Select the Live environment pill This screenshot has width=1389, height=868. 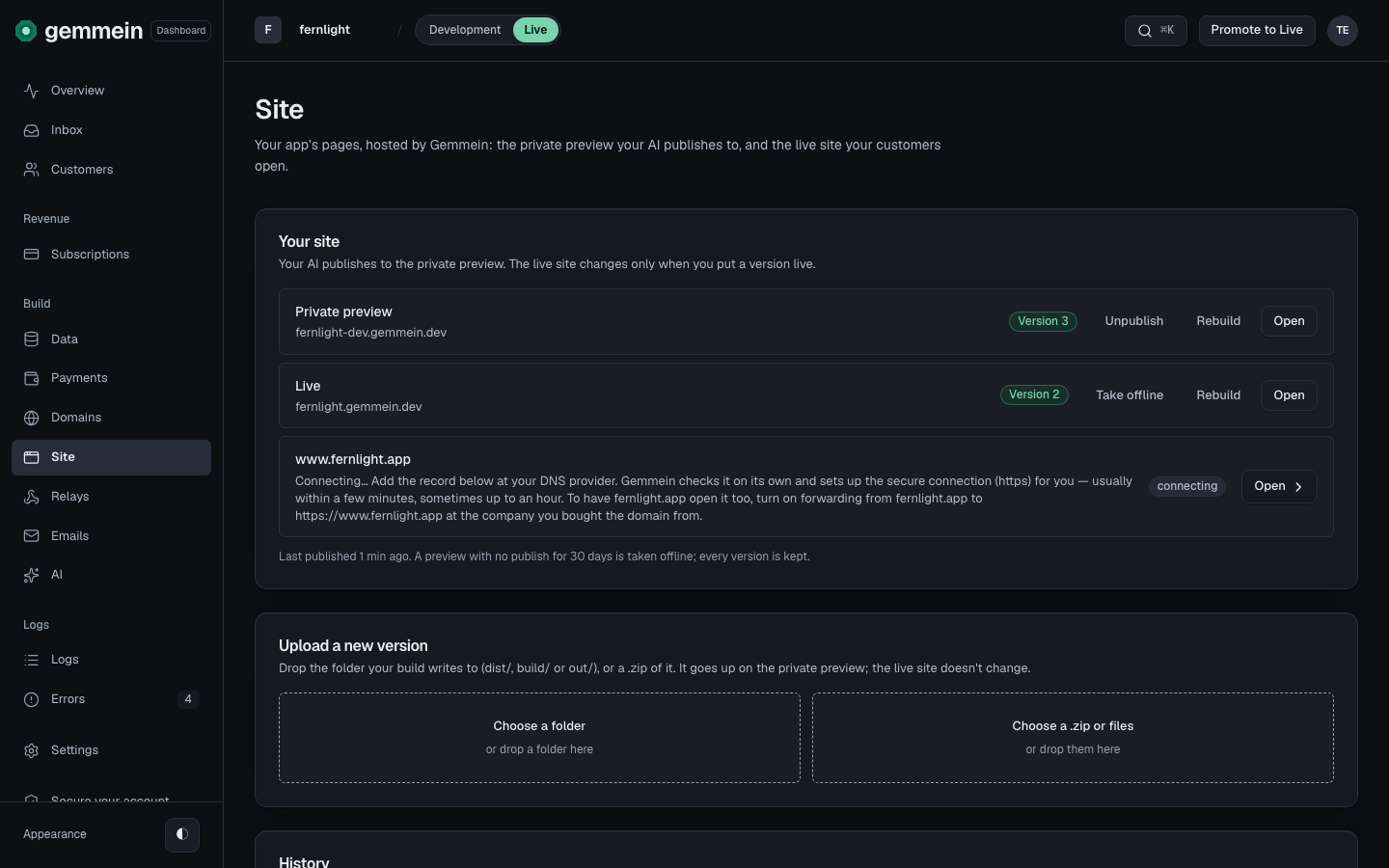(535, 30)
